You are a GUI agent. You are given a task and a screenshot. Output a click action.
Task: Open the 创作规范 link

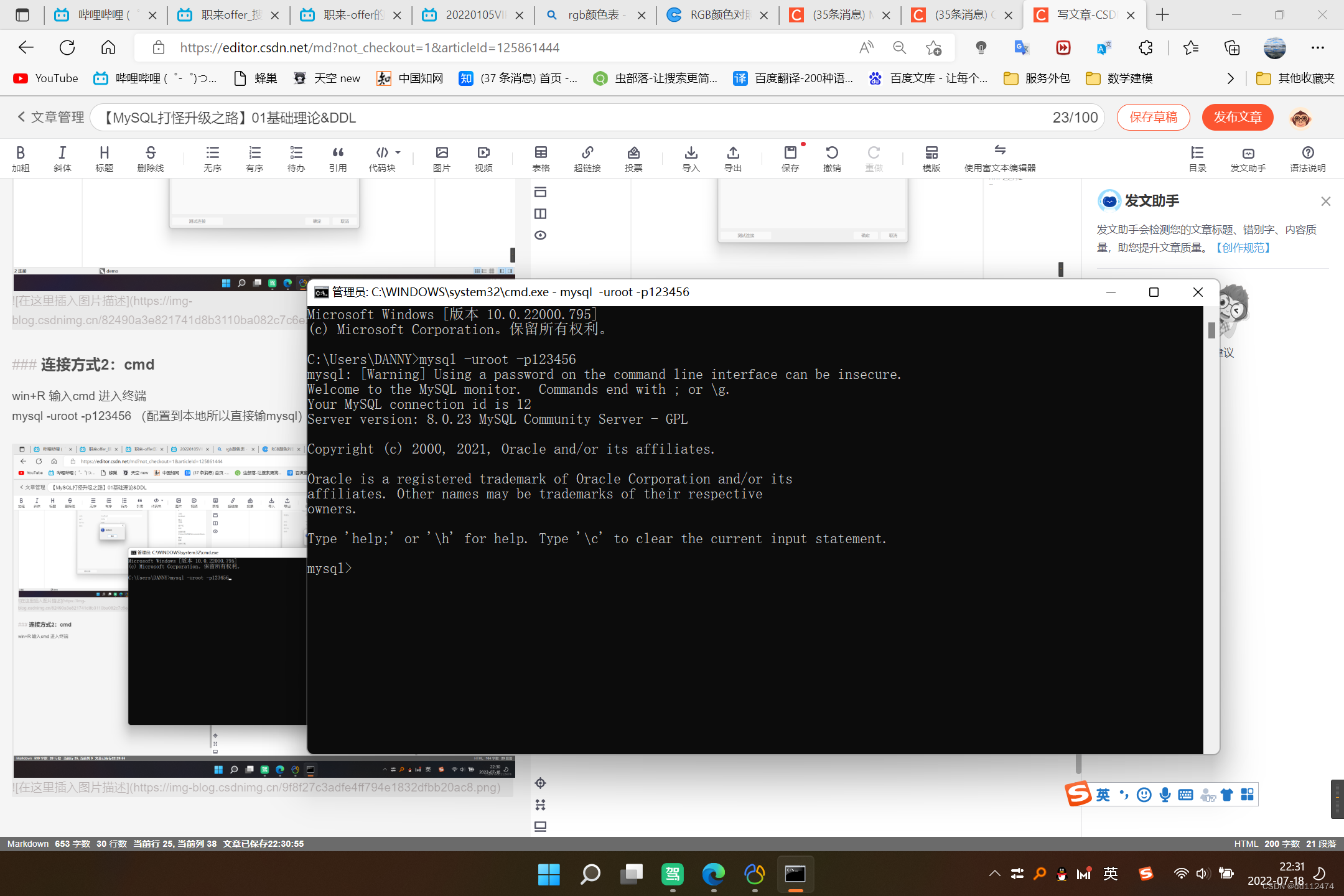(1243, 248)
